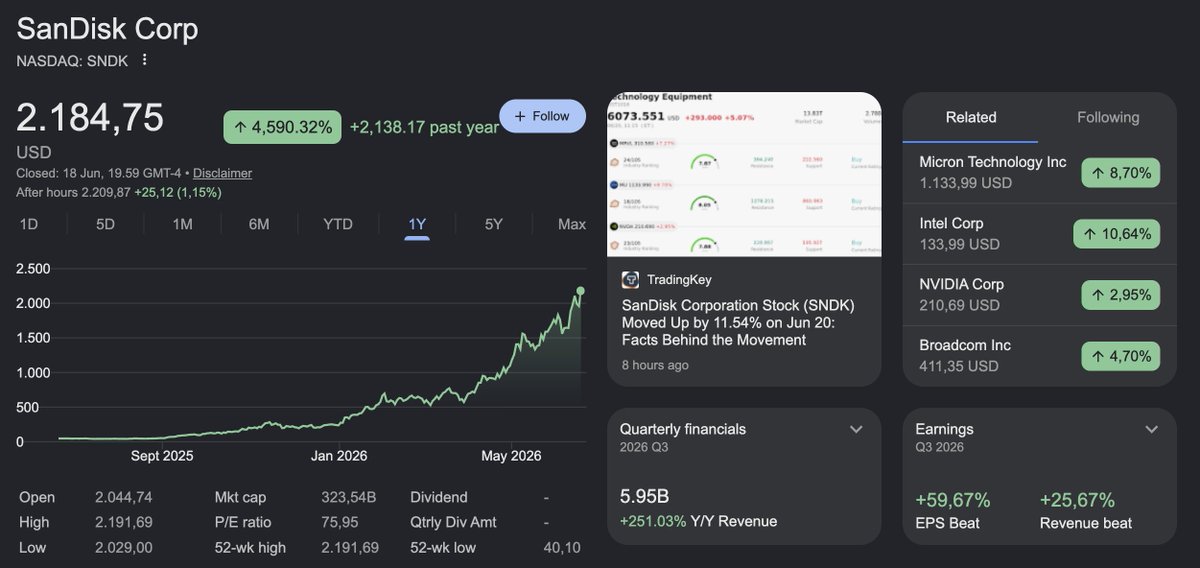Click the TradingKey source logo icon
The image size is (1200, 568).
(x=631, y=280)
